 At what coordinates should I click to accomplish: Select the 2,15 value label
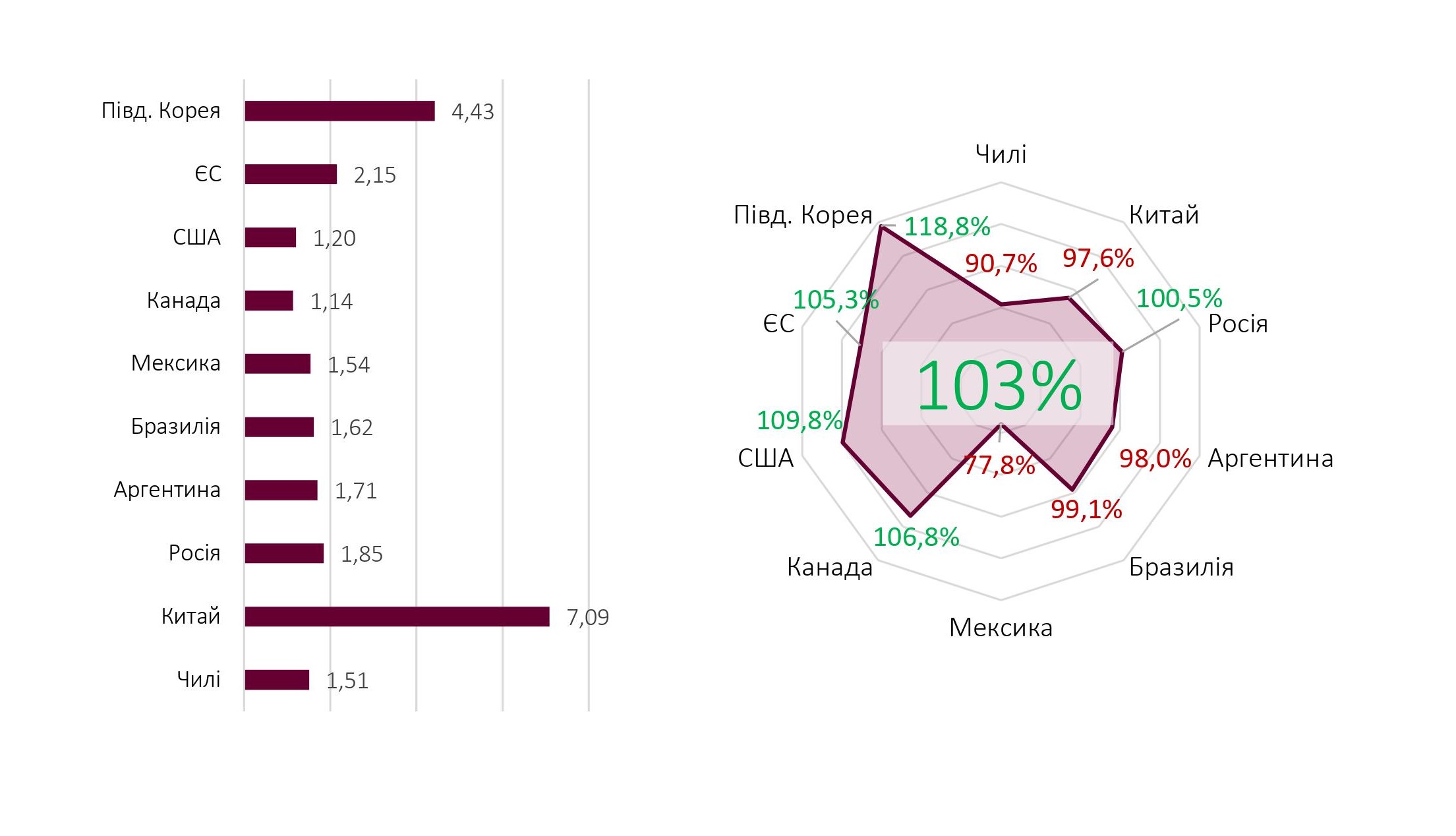pos(374,175)
